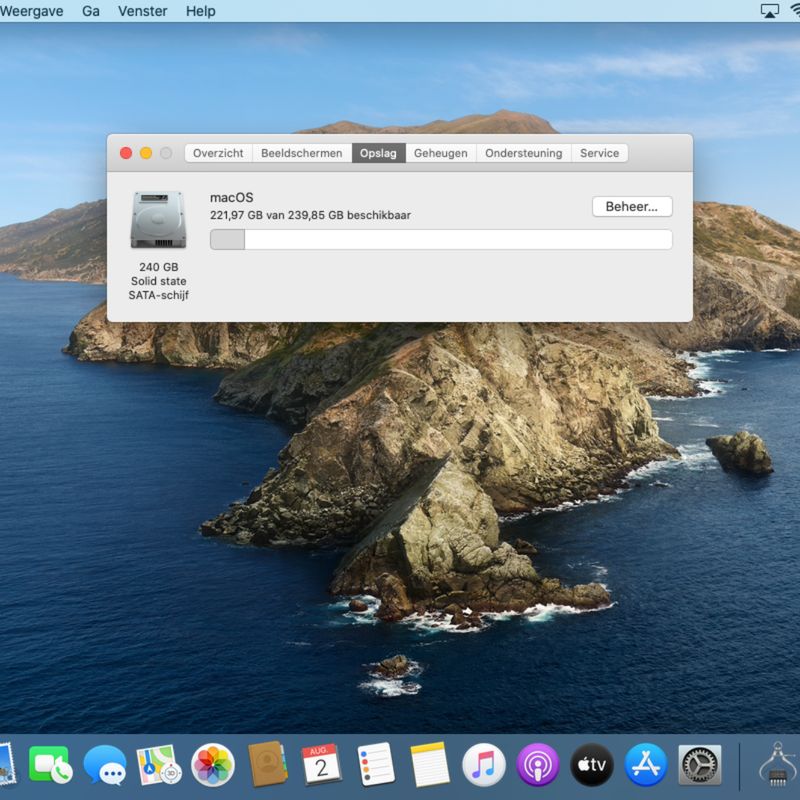The width and height of the screenshot is (800, 800).
Task: Open the Ga menu
Action: (x=91, y=11)
